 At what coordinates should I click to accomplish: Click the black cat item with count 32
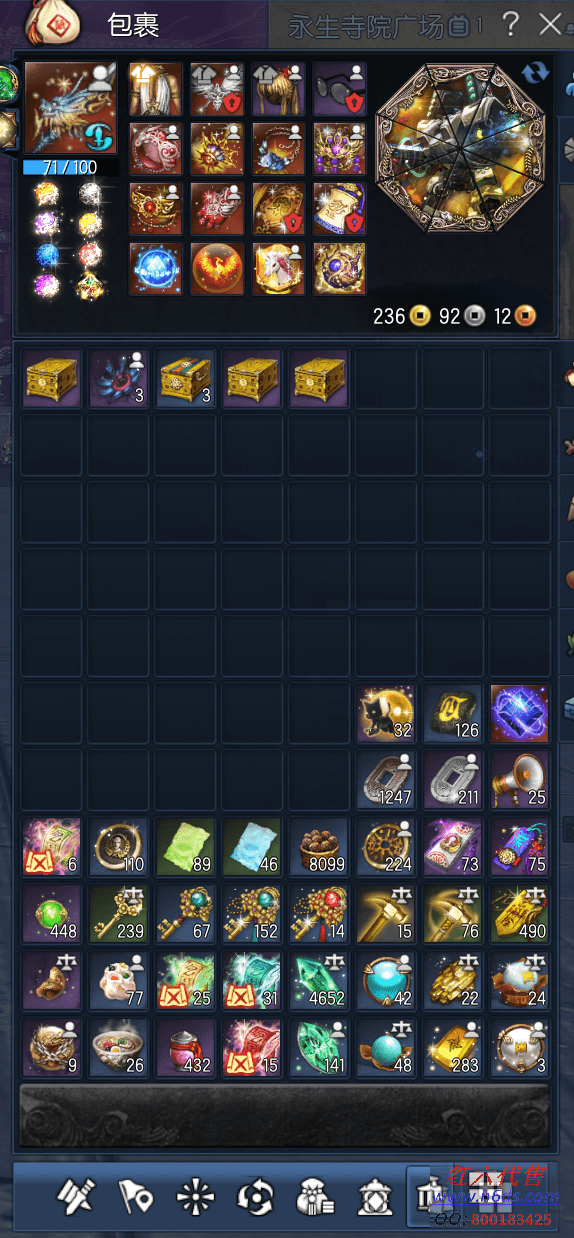(x=386, y=713)
